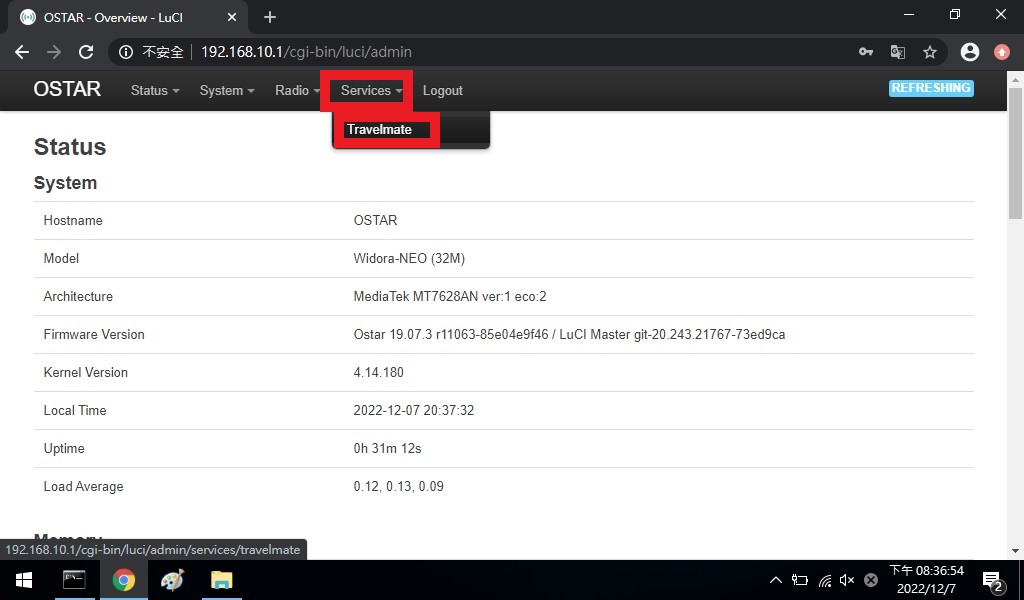Click the Widora-NEO (32M) model value
Viewport: 1024px width, 600px height.
click(409, 259)
